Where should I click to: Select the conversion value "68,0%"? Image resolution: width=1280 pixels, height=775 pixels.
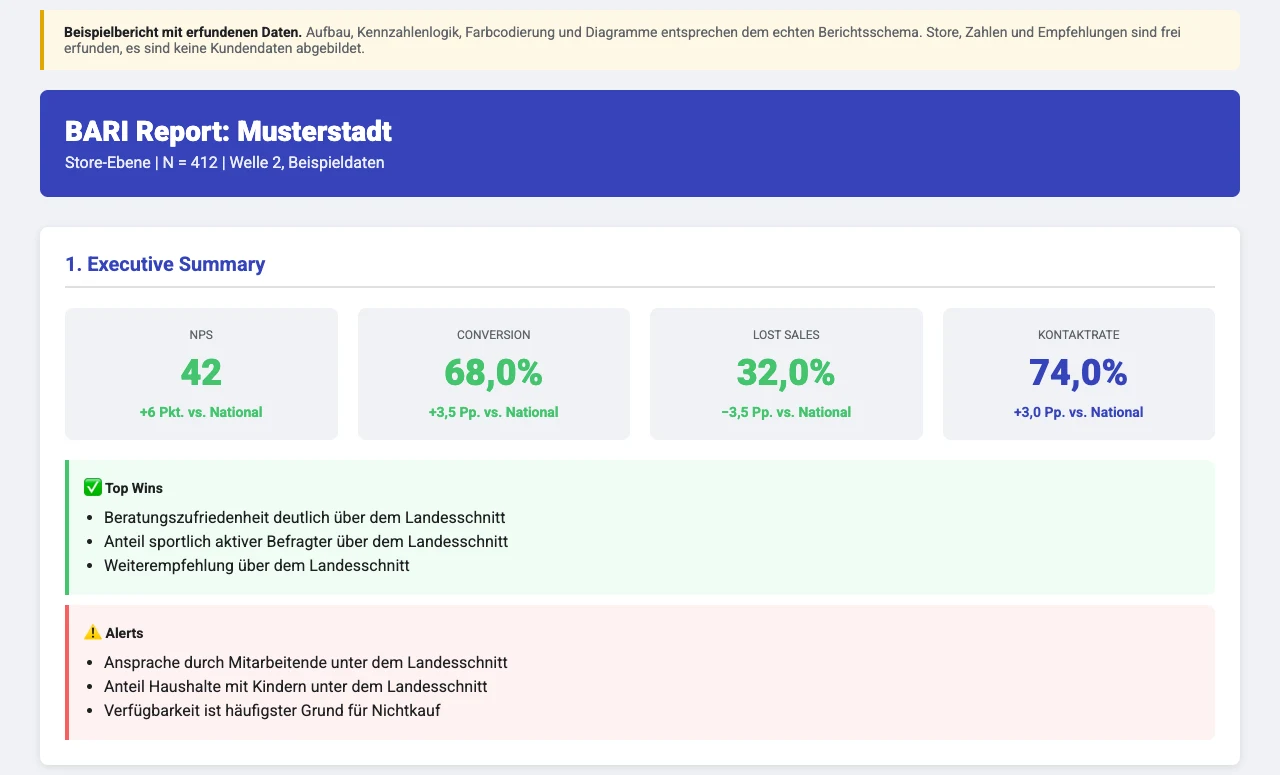494,372
